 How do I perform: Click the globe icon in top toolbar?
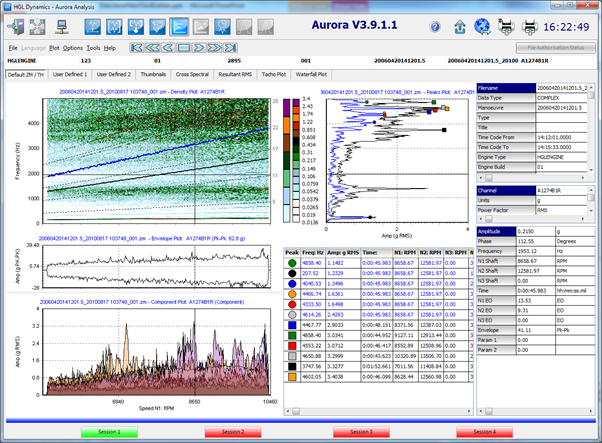[482, 26]
